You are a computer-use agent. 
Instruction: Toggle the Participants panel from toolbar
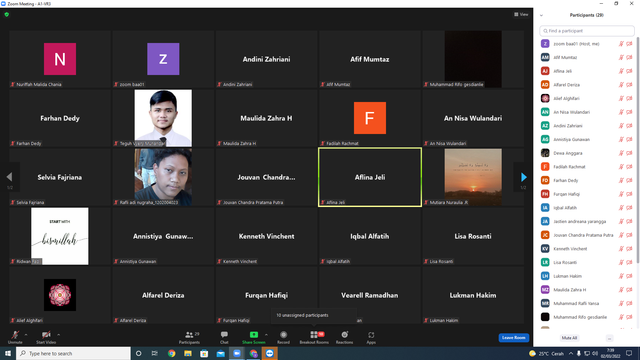click(189, 337)
